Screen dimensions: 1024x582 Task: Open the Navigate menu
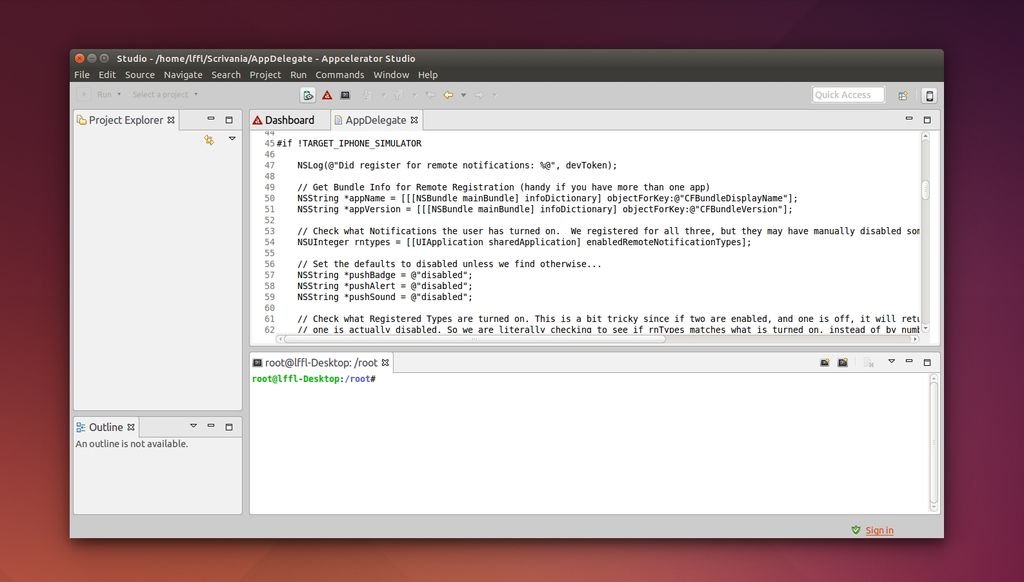point(183,75)
